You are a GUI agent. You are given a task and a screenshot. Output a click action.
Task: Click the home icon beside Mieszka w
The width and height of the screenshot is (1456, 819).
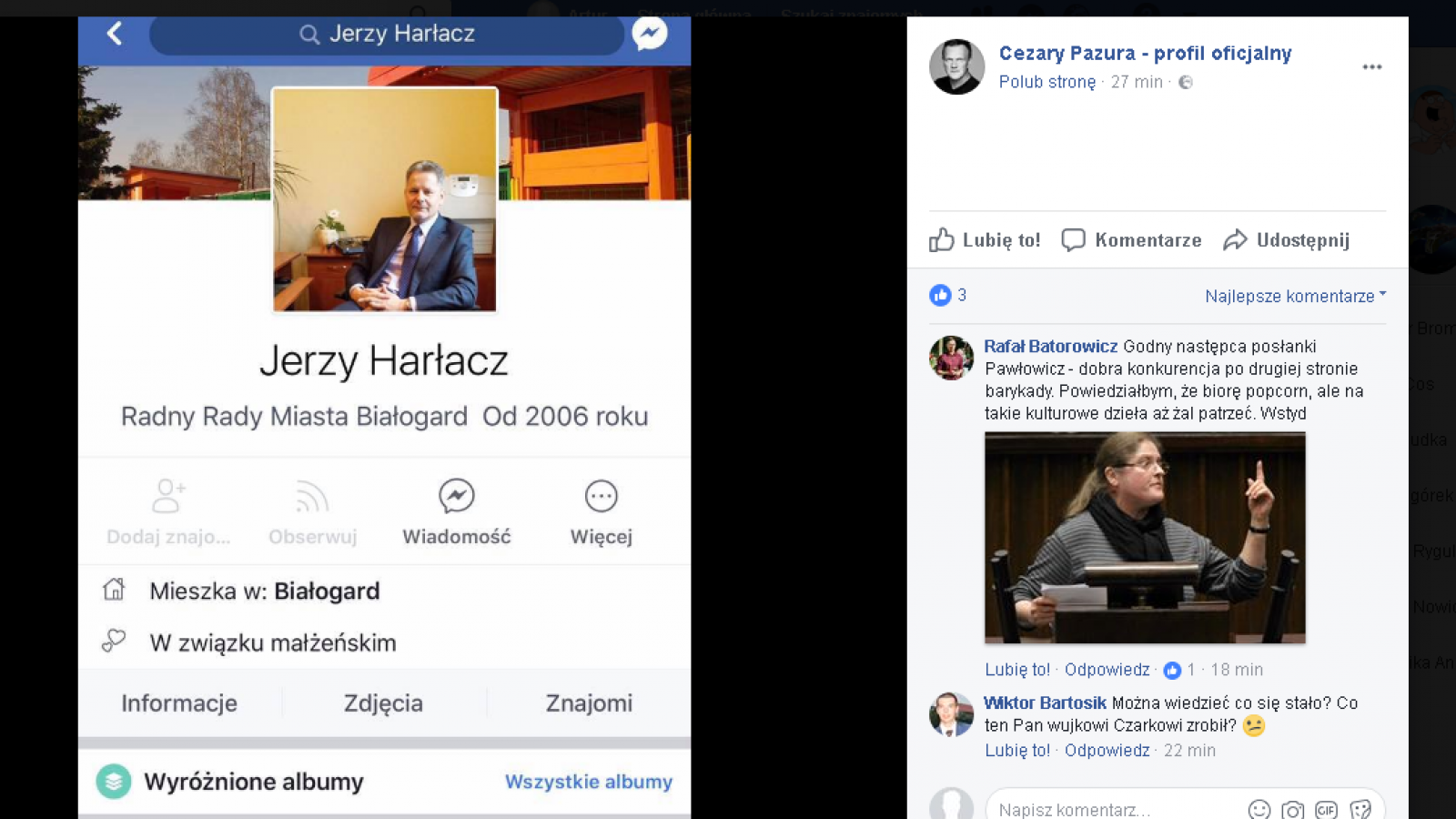click(114, 590)
